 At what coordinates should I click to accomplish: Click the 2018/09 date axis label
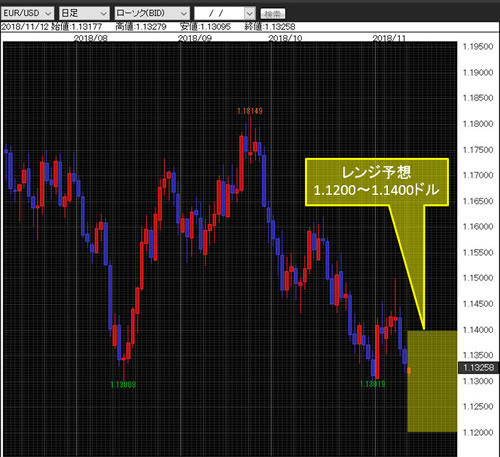(195, 38)
